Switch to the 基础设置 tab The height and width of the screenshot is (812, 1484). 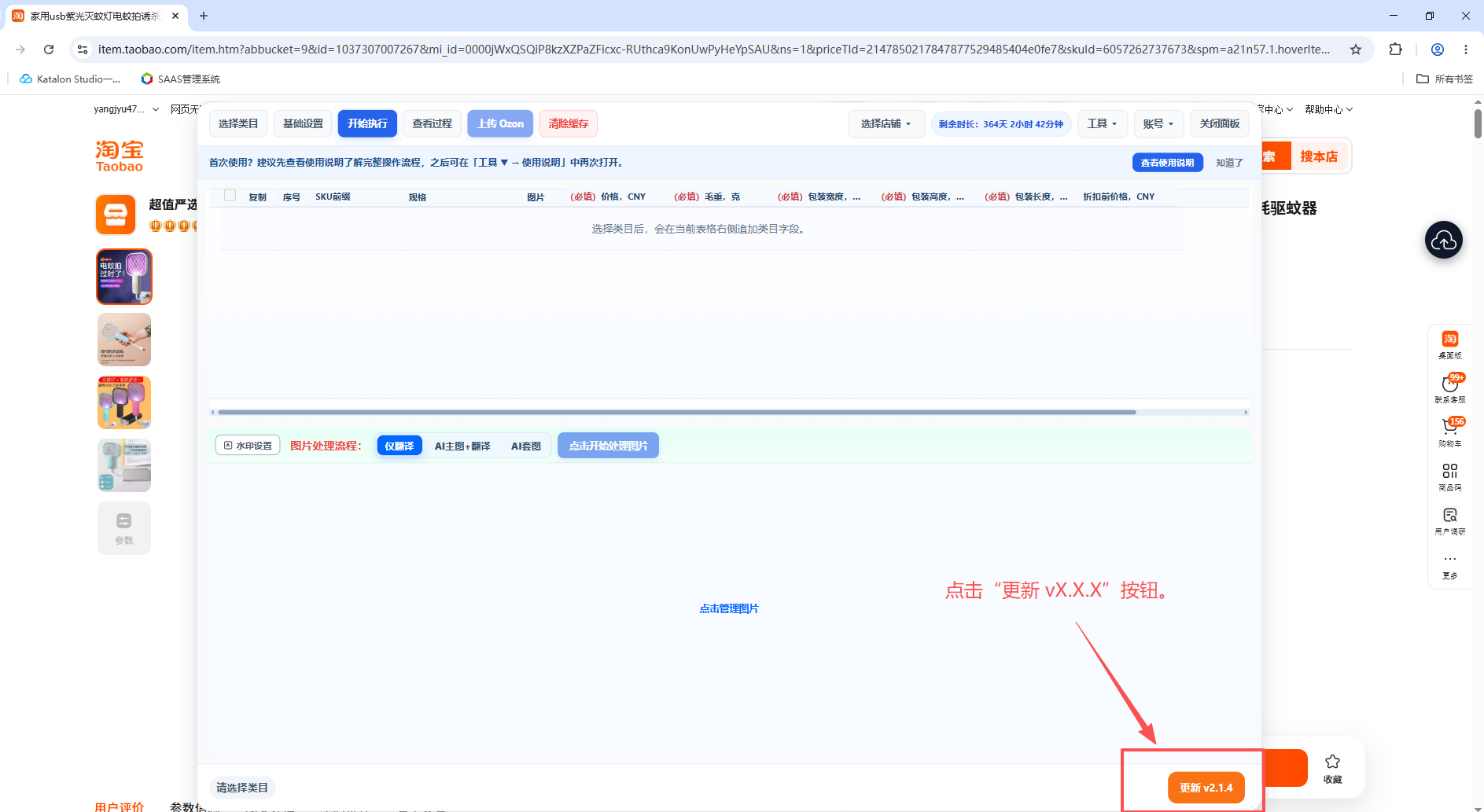304,124
